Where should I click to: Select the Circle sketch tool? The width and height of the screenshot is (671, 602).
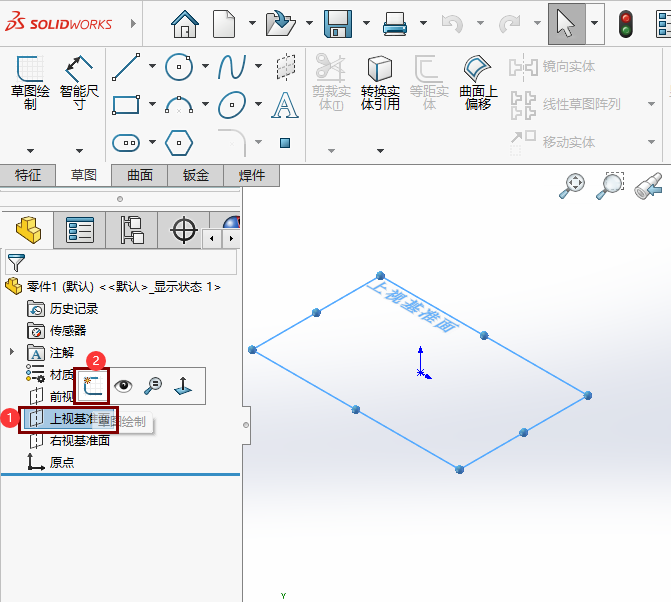coord(179,67)
